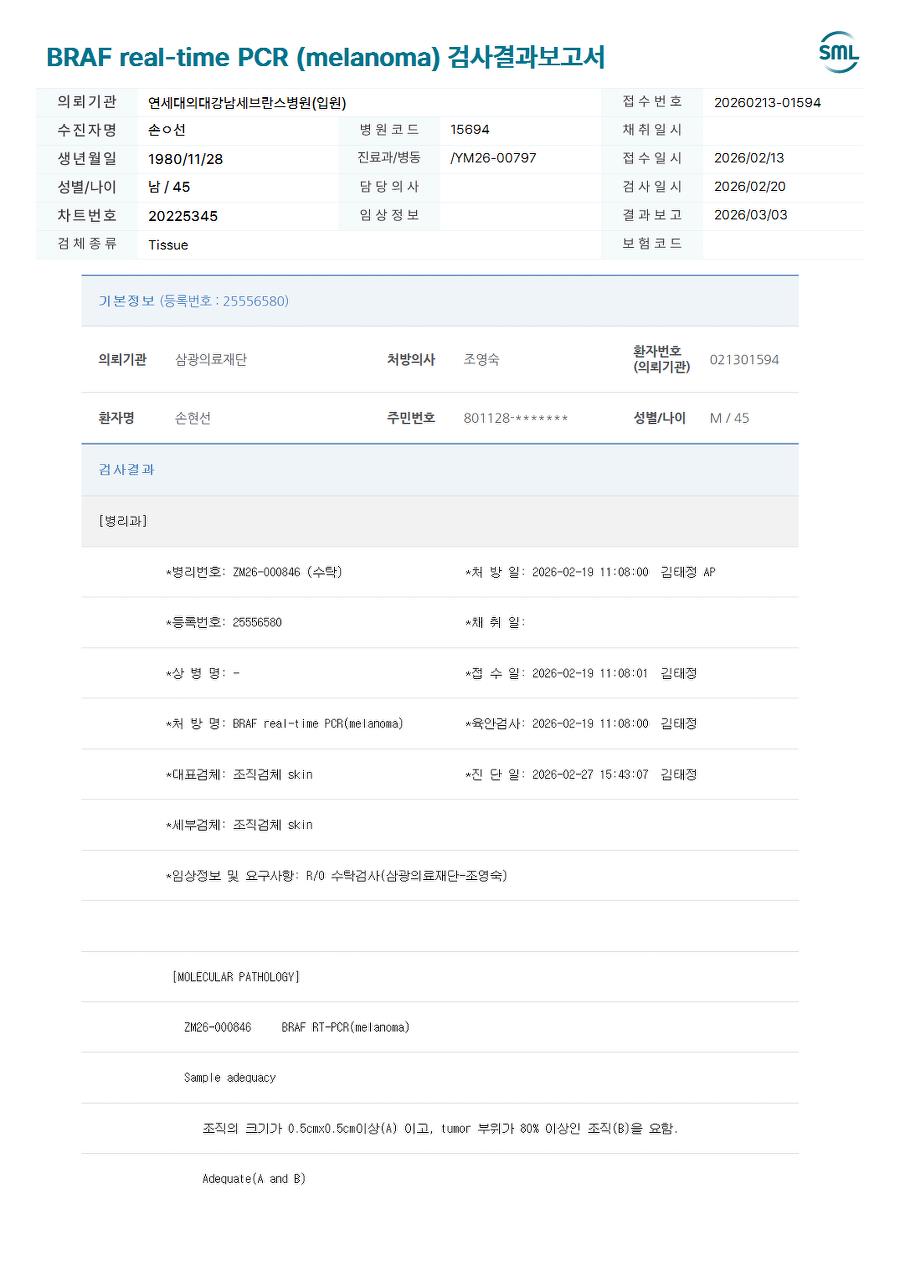The width and height of the screenshot is (900, 1271).
Task: Click the 검사일시 value 2026/02/20
Action: click(x=750, y=187)
